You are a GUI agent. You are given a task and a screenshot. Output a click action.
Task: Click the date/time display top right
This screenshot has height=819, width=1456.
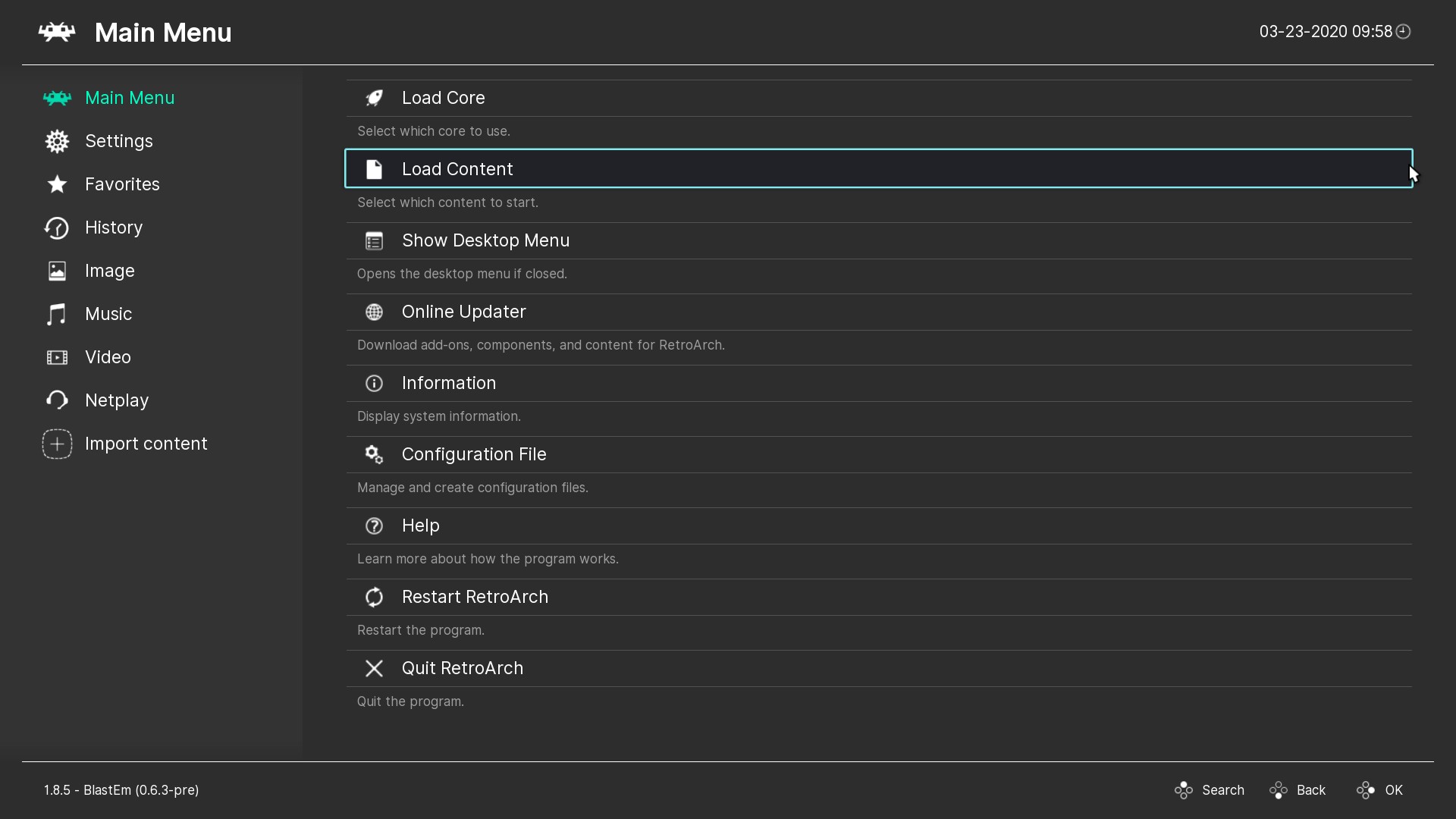point(1332,32)
